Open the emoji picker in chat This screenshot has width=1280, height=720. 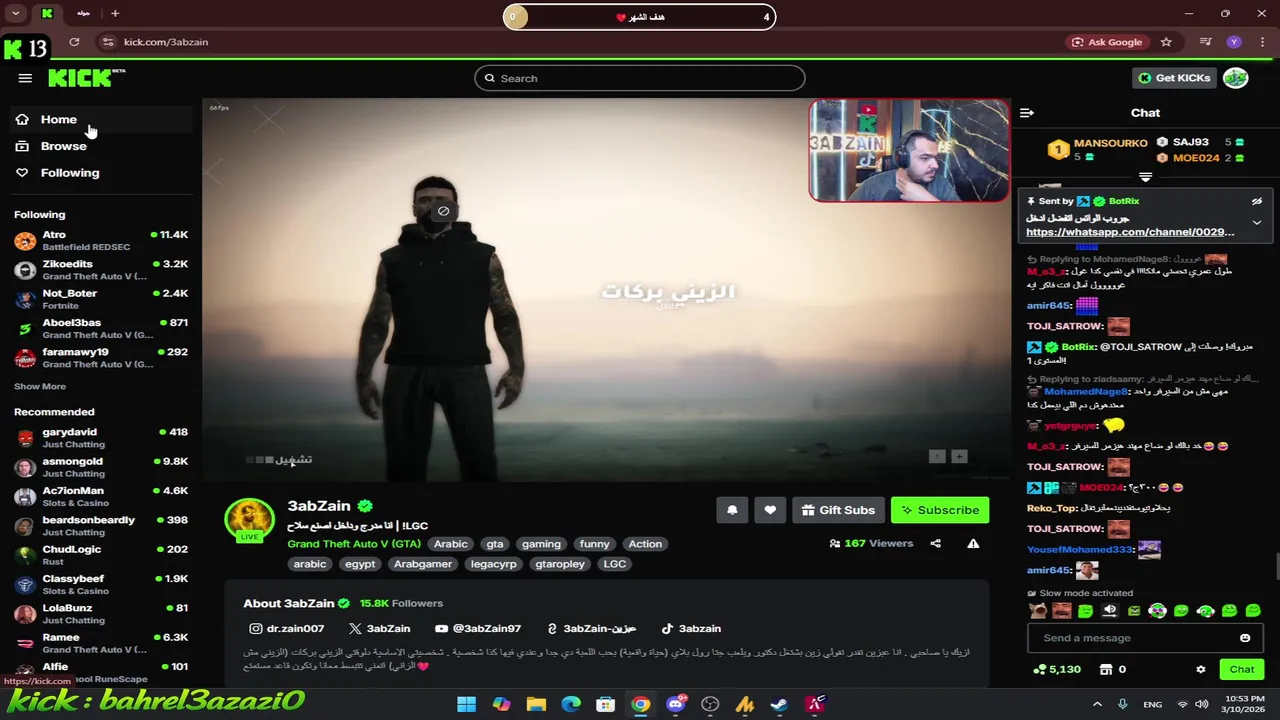pos(1245,638)
